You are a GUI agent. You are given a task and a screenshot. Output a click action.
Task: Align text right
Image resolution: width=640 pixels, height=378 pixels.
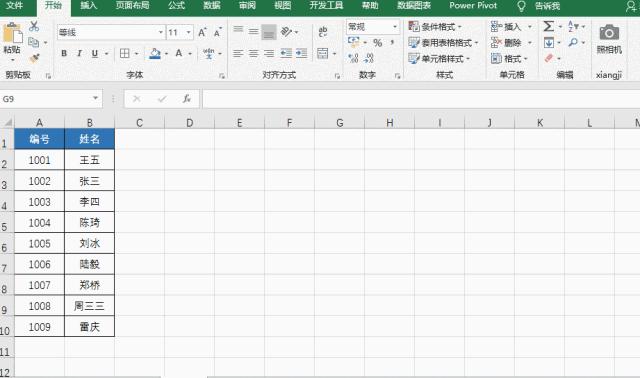[x=269, y=53]
